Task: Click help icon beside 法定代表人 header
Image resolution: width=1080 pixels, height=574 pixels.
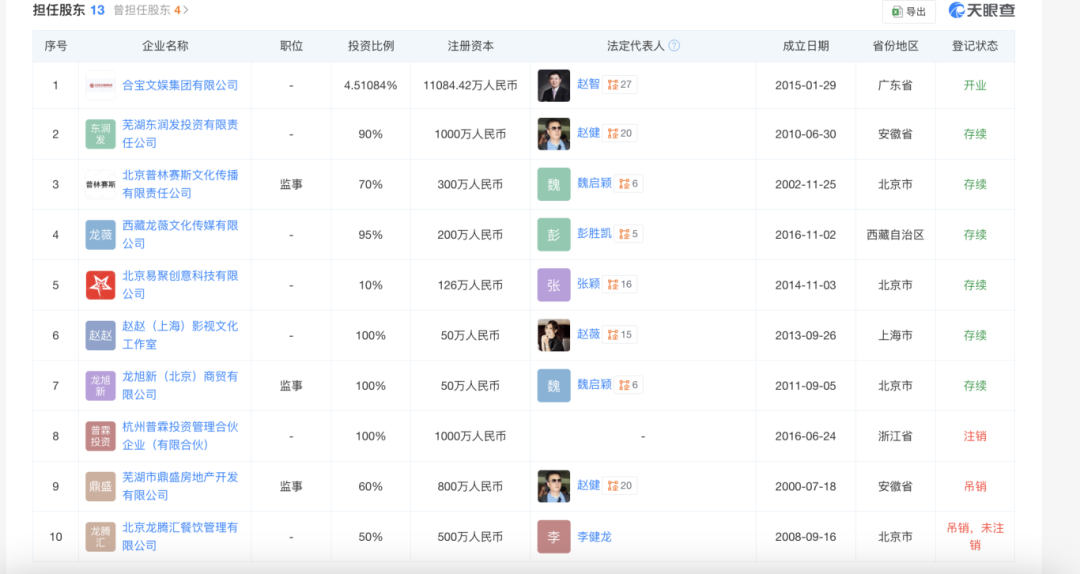Action: click(x=674, y=46)
